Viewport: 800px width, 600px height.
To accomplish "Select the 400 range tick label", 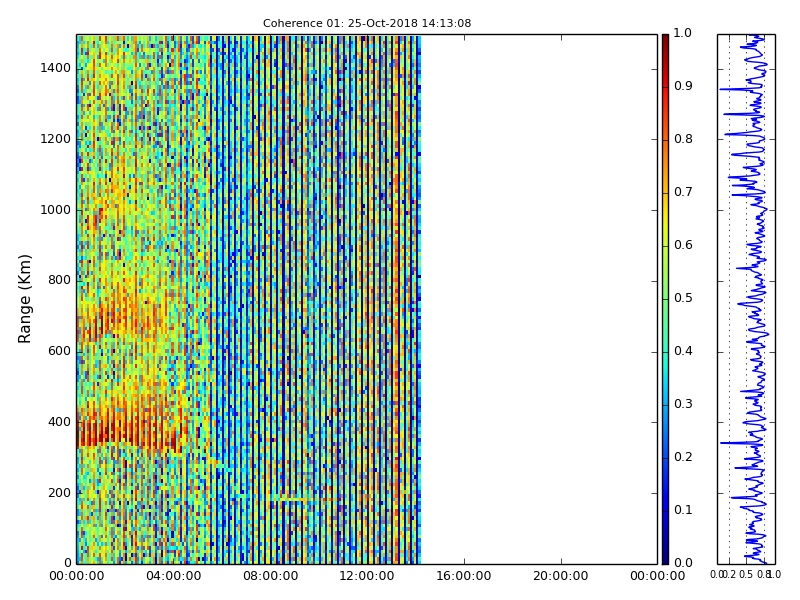I will 59,422.
